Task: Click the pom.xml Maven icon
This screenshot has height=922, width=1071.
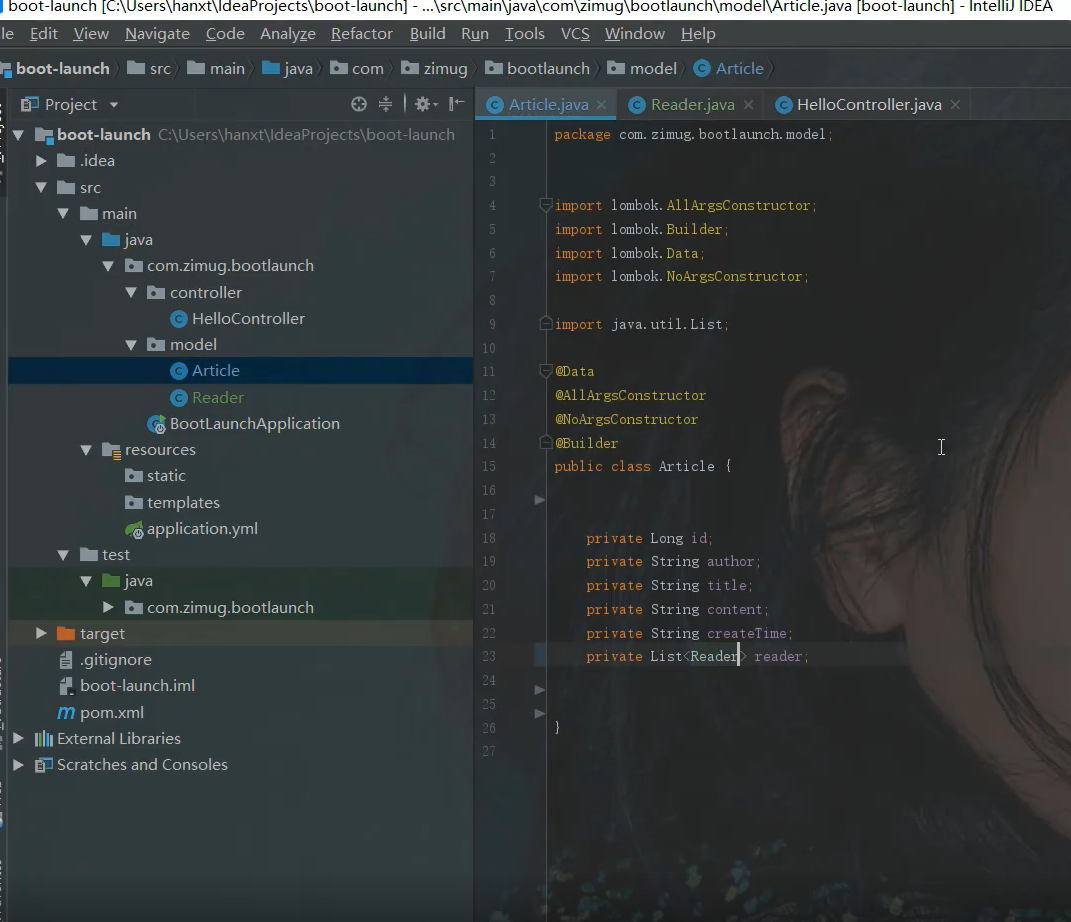Action: coord(66,712)
